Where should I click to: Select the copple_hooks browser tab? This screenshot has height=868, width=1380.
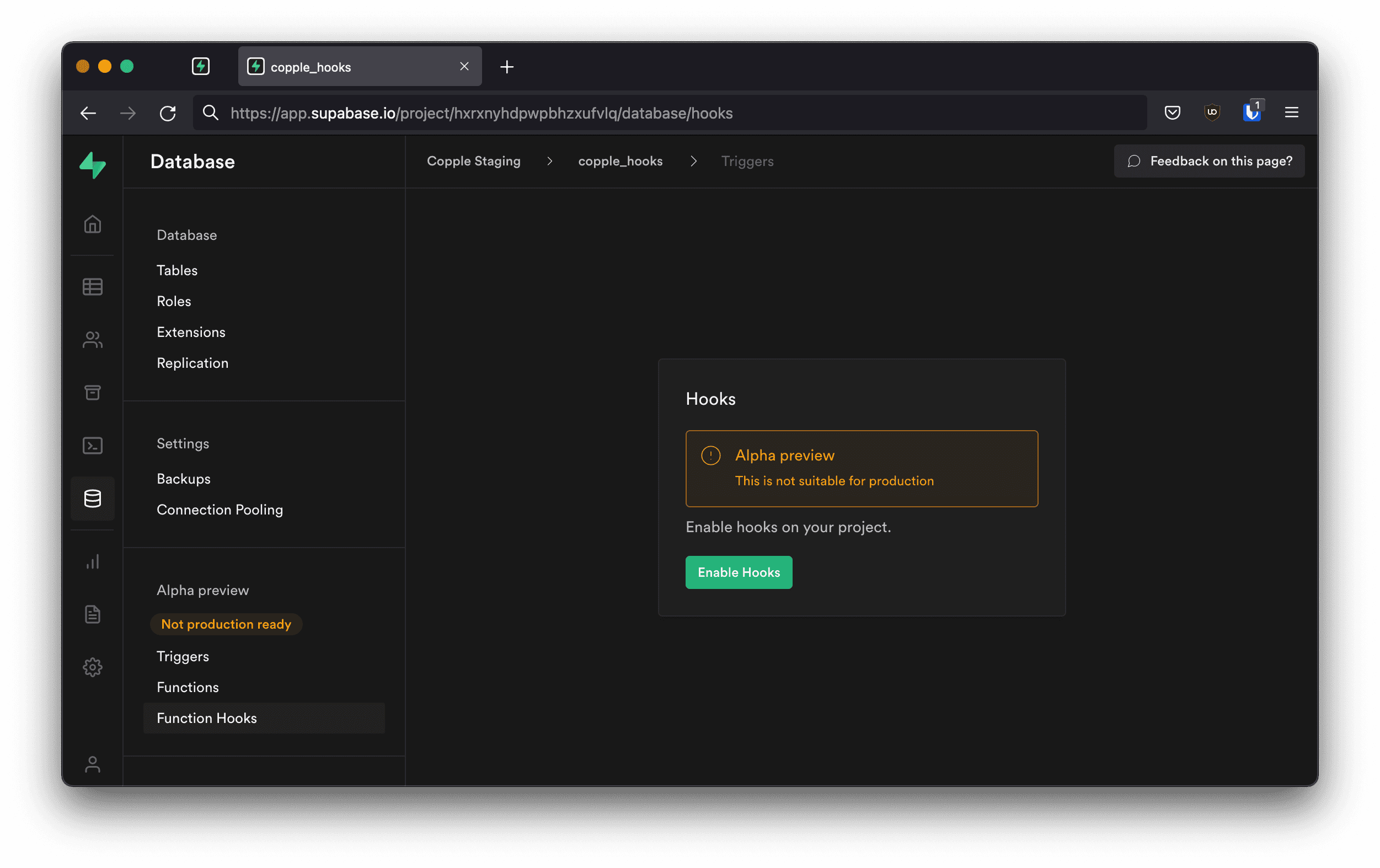point(359,67)
